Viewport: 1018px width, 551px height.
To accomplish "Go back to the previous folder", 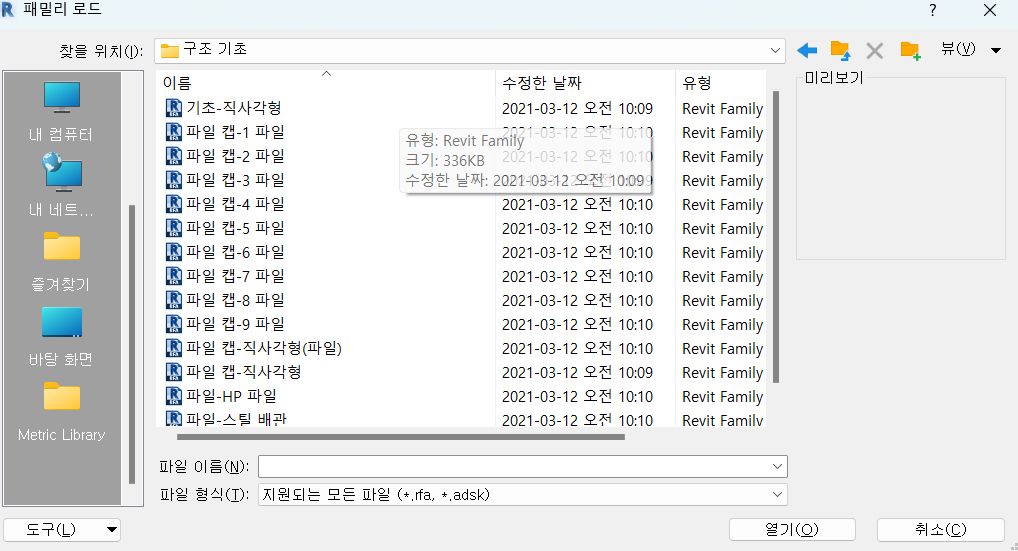I will (807, 50).
